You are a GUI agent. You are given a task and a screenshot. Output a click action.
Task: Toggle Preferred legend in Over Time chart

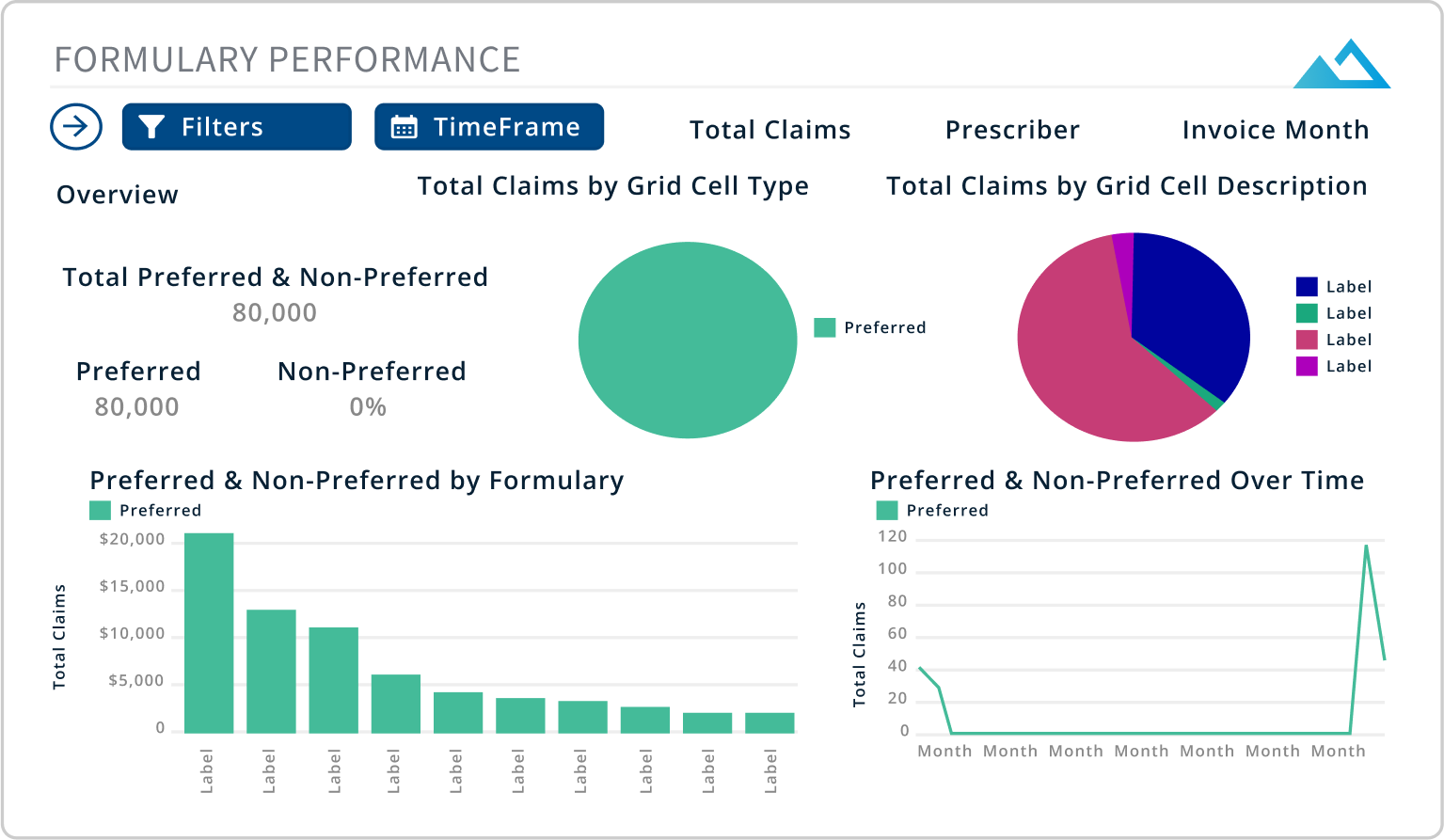932,510
